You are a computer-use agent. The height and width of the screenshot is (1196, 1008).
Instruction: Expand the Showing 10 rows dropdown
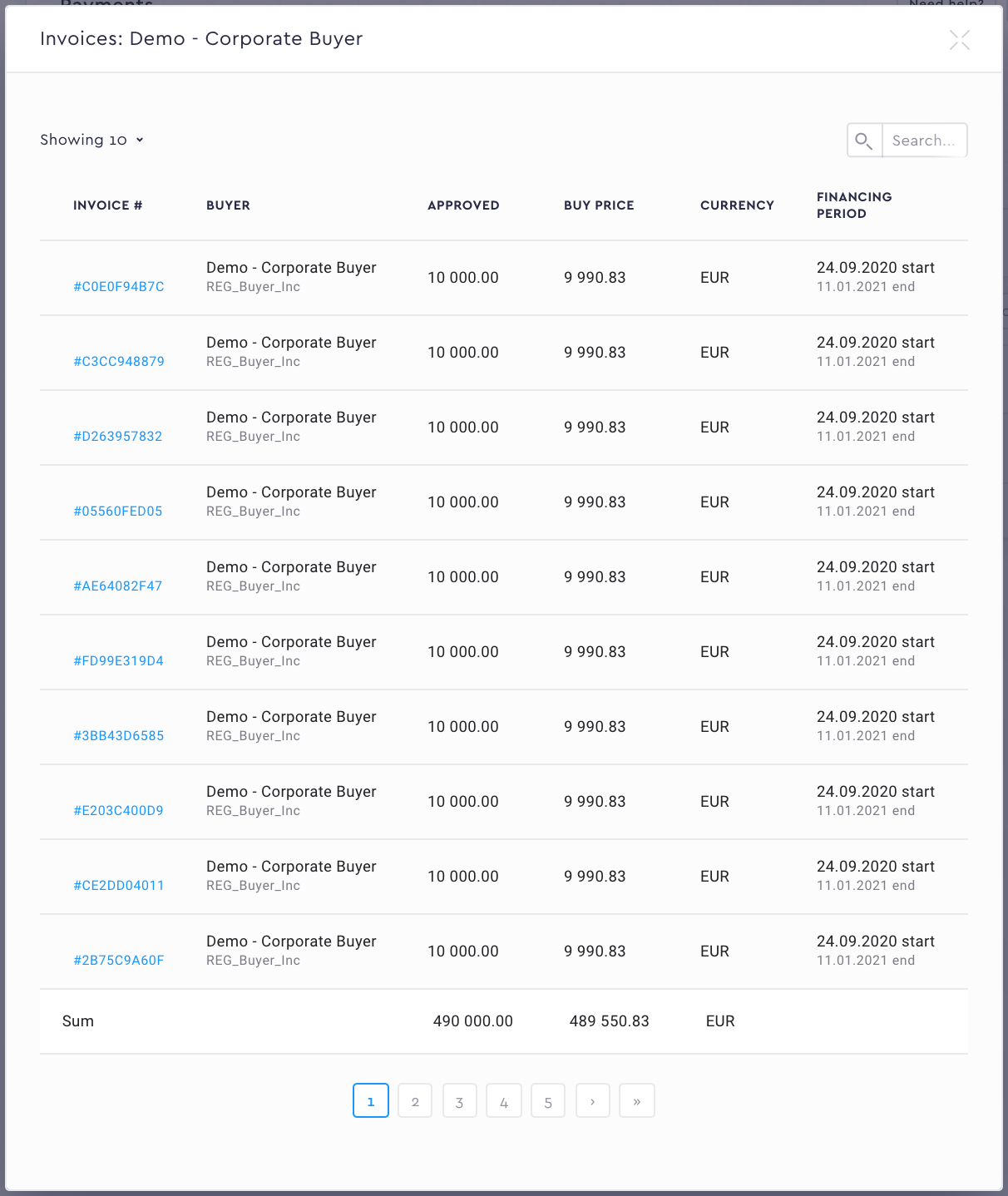coord(92,140)
